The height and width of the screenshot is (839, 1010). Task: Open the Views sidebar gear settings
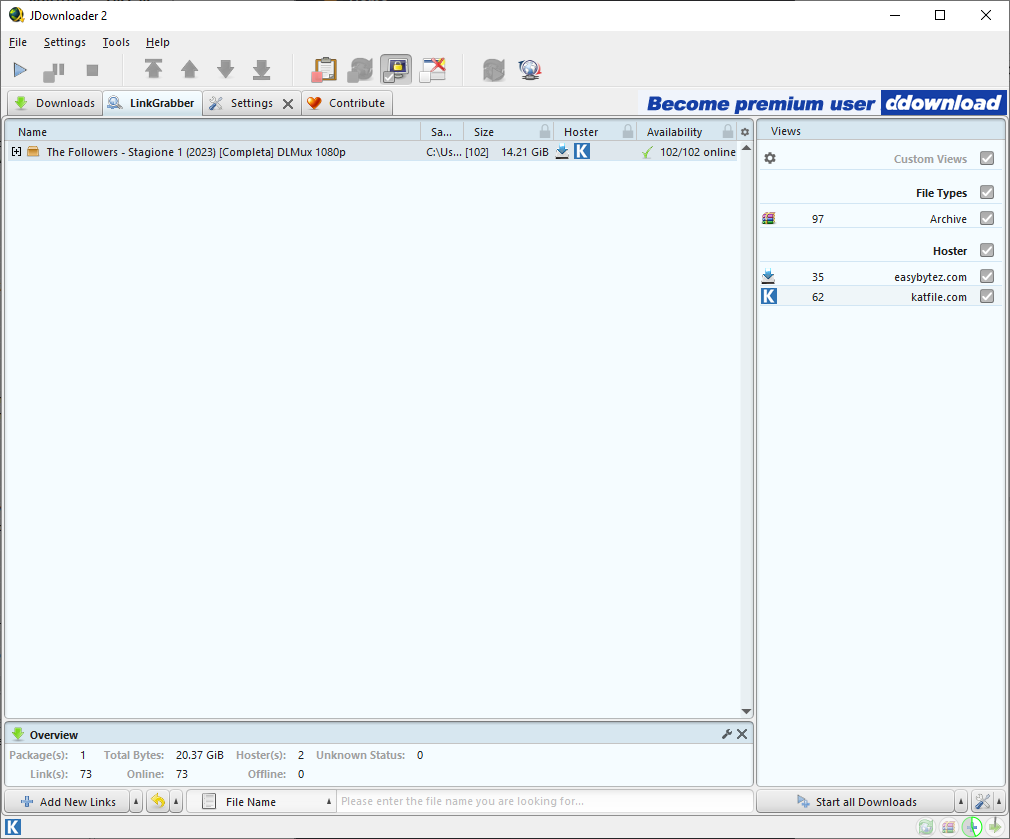pos(770,158)
